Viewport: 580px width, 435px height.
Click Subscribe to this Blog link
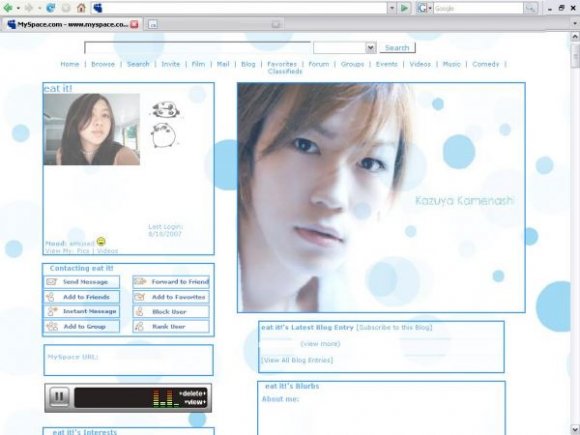coord(394,327)
